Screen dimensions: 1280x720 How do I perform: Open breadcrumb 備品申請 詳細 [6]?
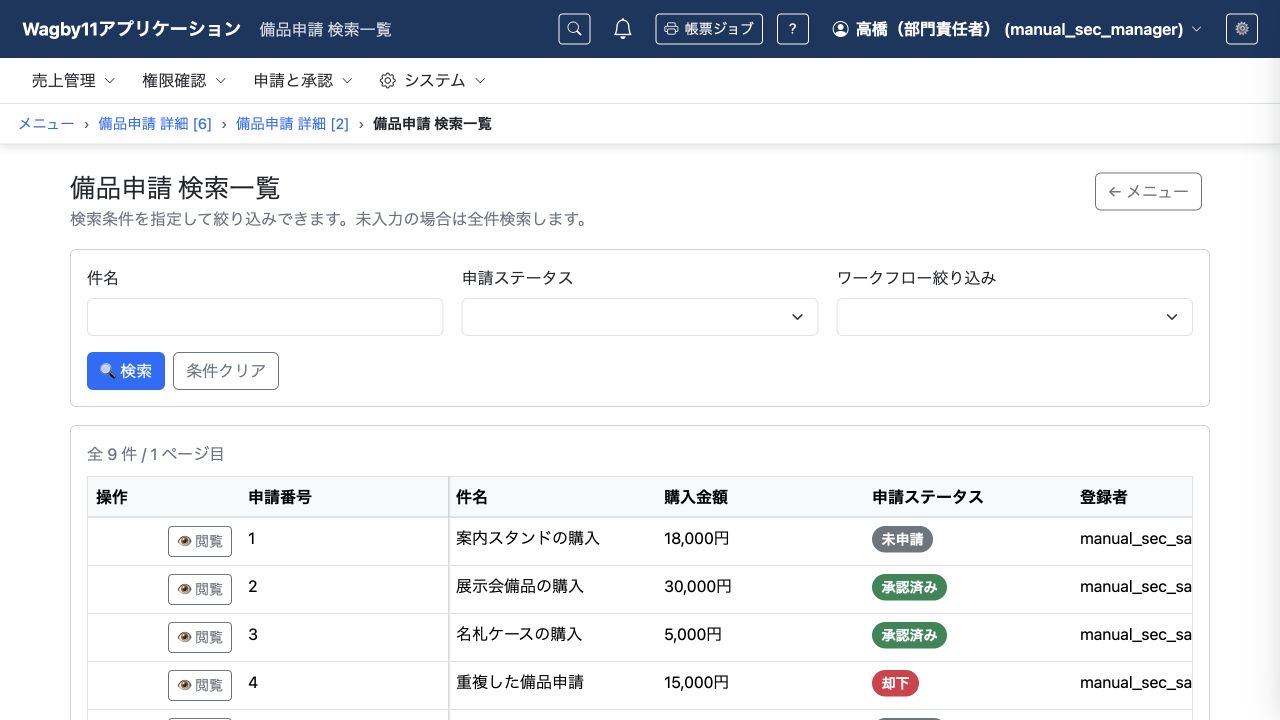point(155,124)
